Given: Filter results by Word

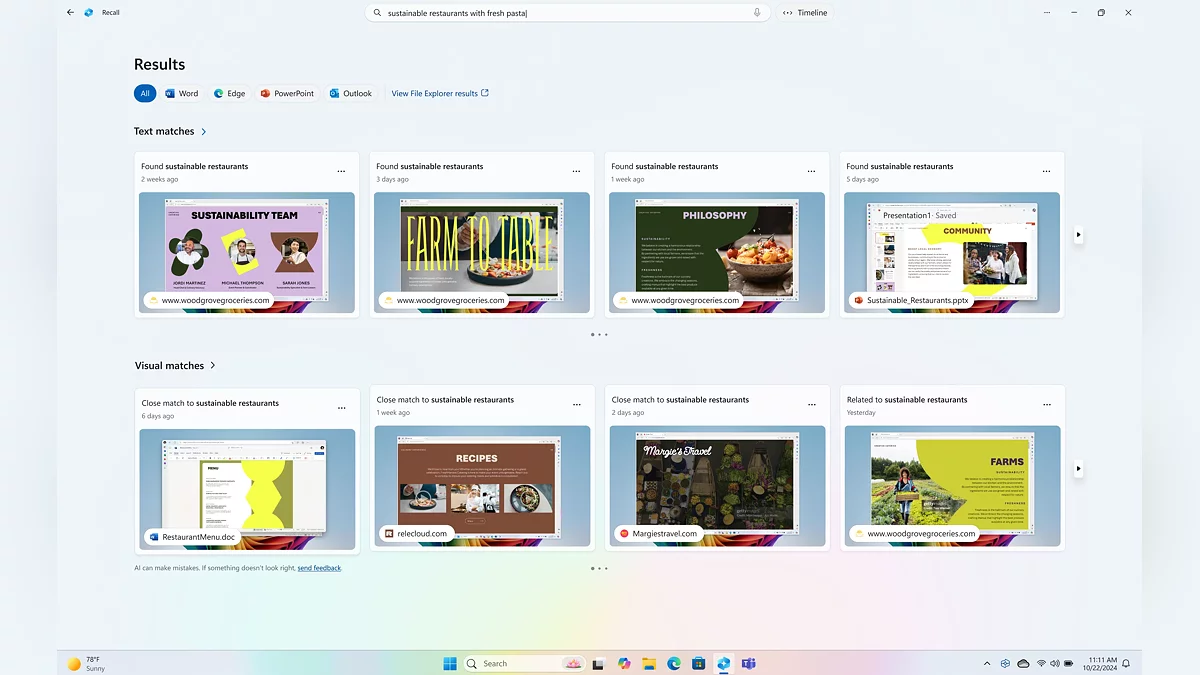Looking at the screenshot, I should tap(182, 93).
